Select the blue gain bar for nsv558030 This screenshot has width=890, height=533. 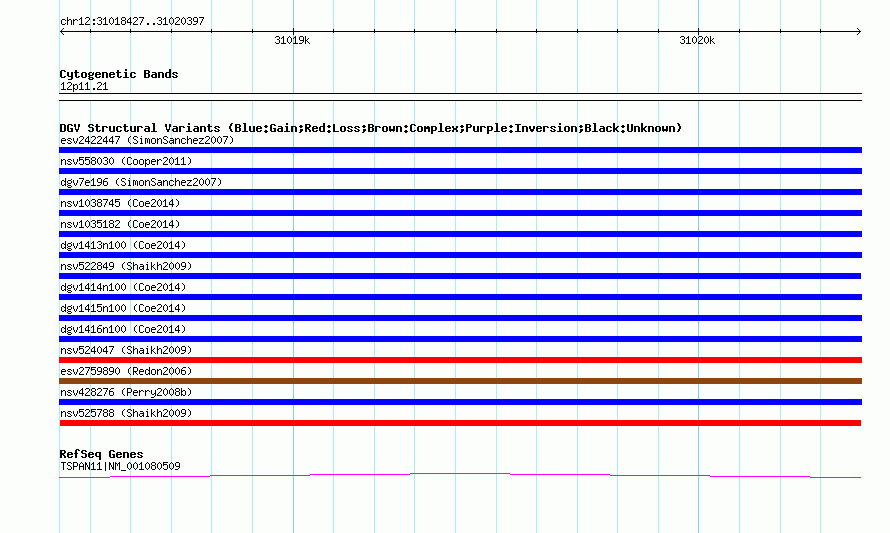click(460, 171)
